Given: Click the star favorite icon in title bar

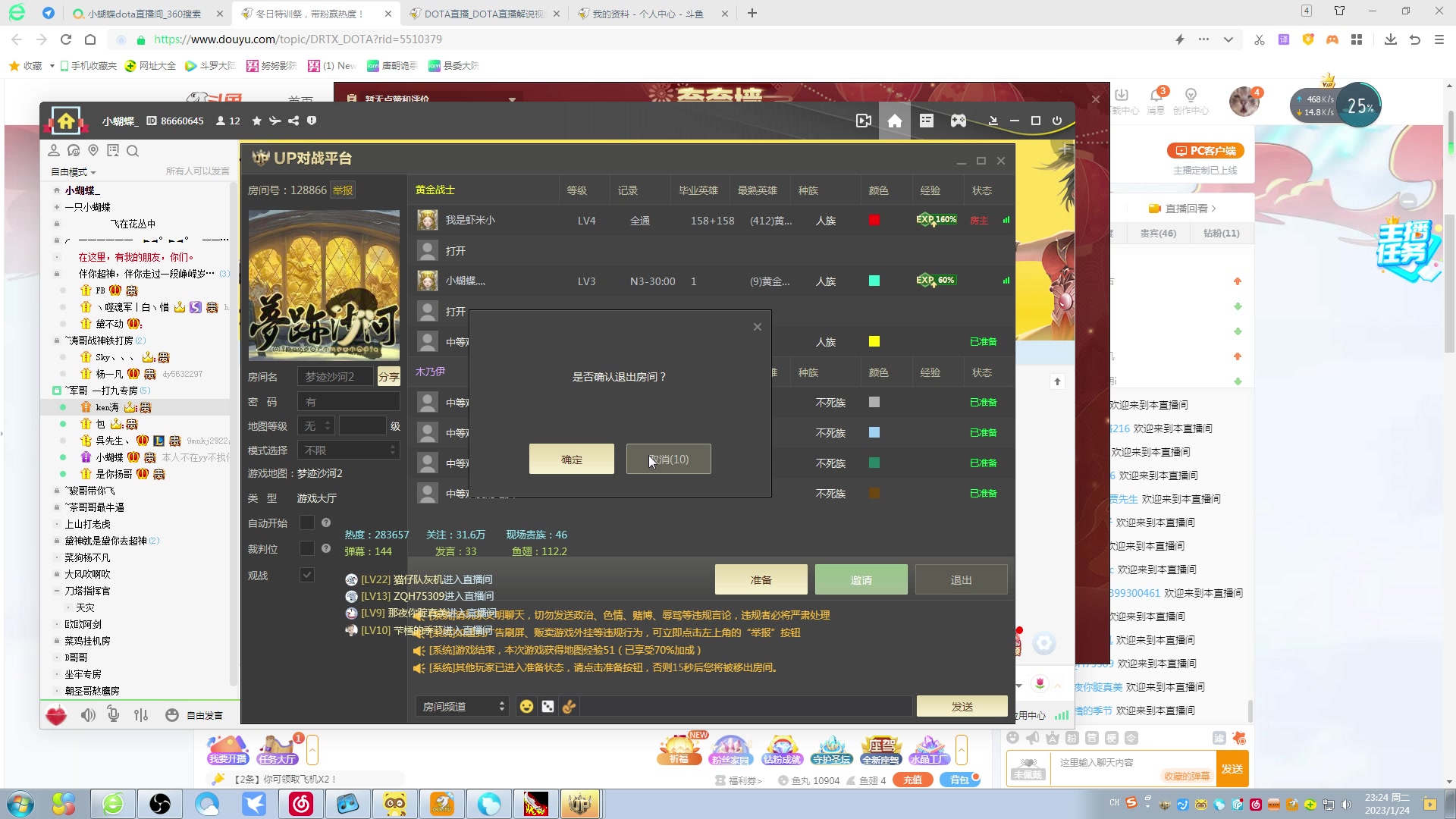Looking at the screenshot, I should 257,121.
